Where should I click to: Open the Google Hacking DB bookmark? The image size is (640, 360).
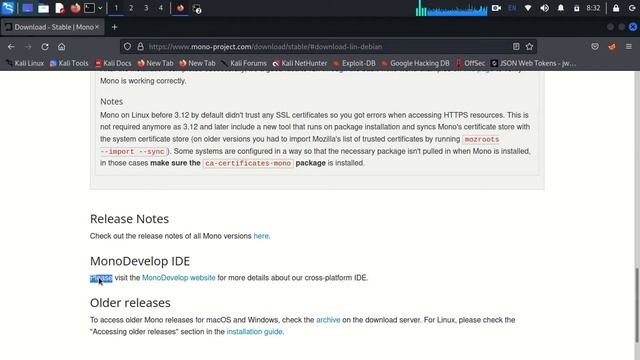pos(415,63)
